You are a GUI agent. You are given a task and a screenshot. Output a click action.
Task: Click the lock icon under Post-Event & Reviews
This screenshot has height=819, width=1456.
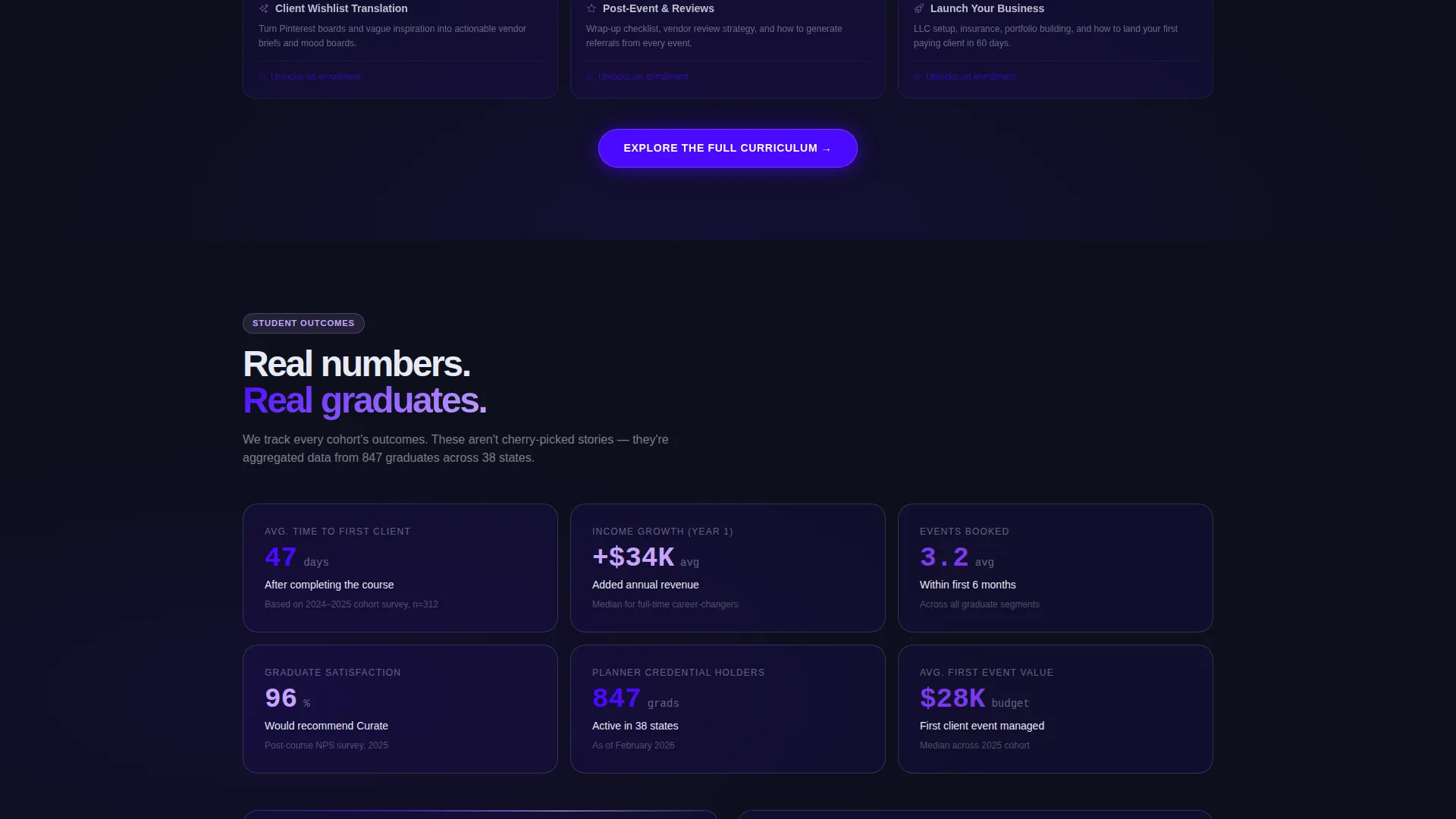(590, 77)
